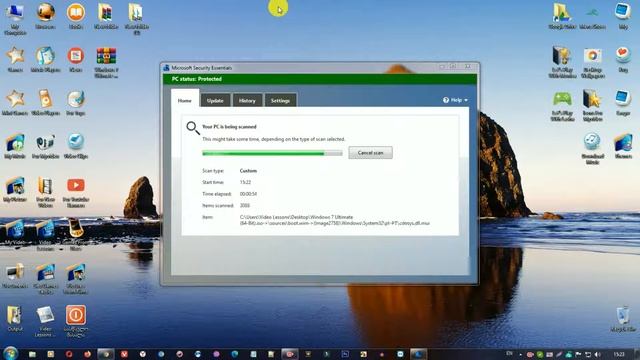Screen dimensions: 640x360
Task: Select the red heart desktop icon
Action: 623,55
